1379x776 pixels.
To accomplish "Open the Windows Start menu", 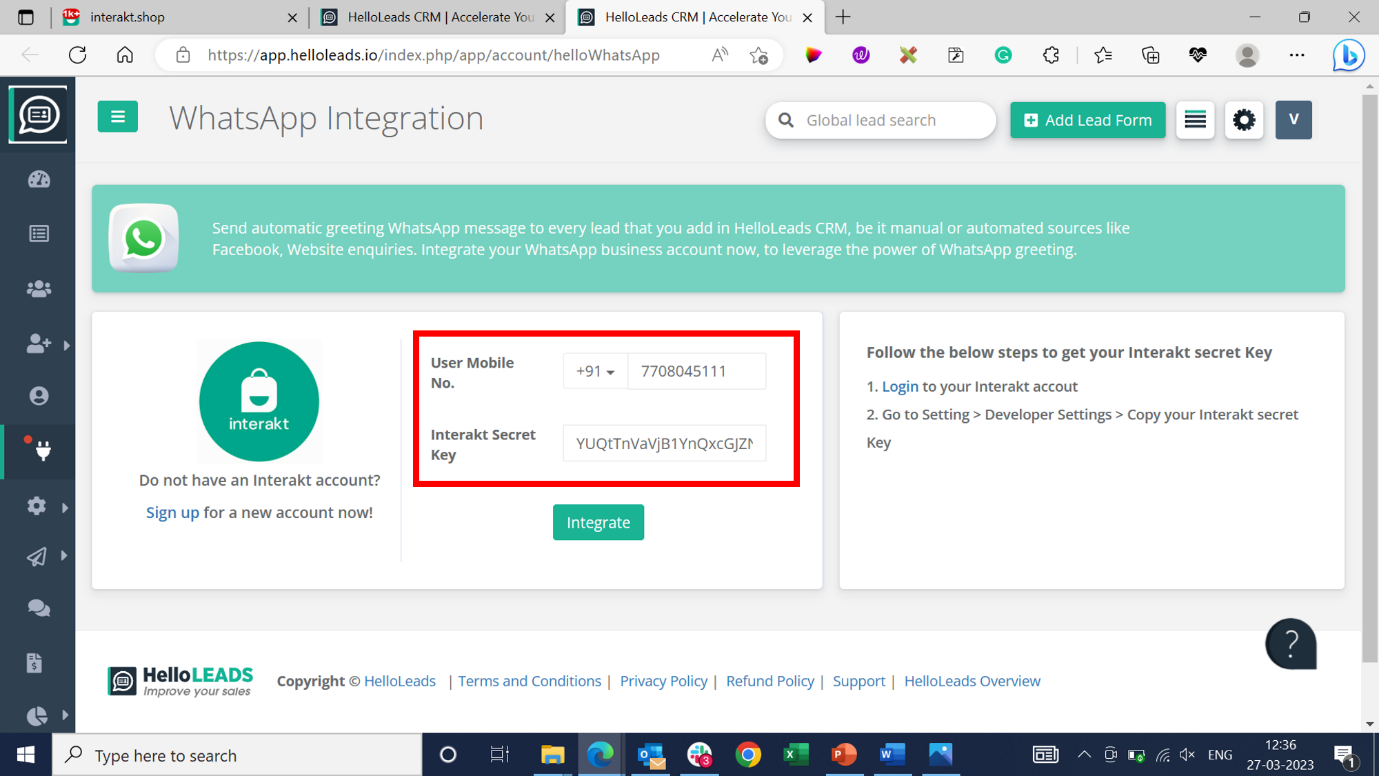I will (25, 755).
